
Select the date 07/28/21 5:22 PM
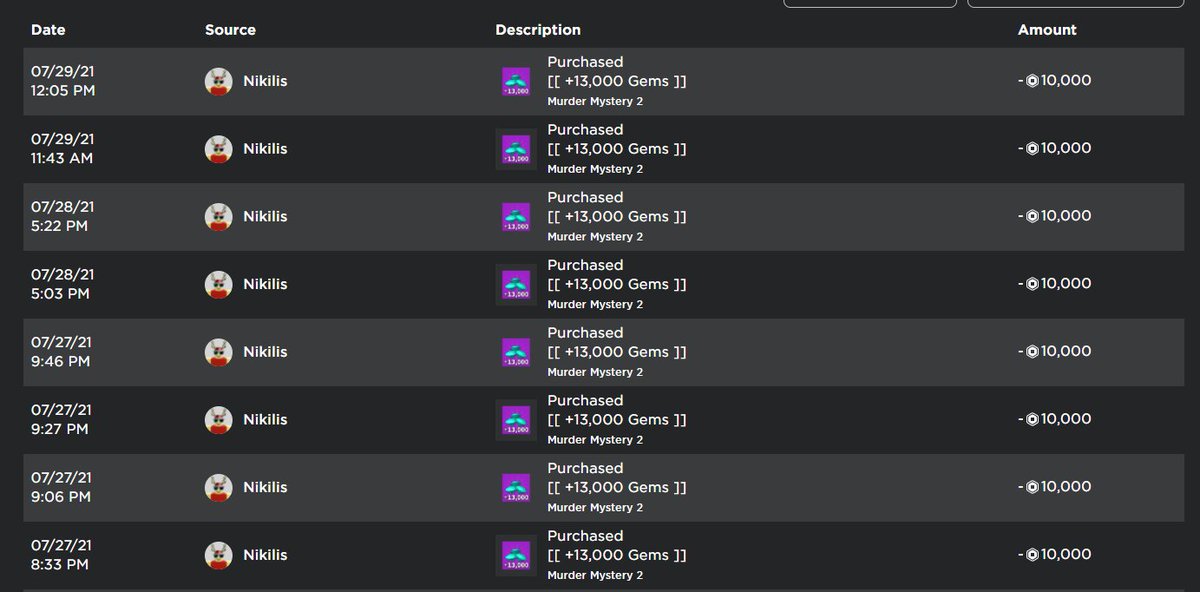(x=63, y=217)
